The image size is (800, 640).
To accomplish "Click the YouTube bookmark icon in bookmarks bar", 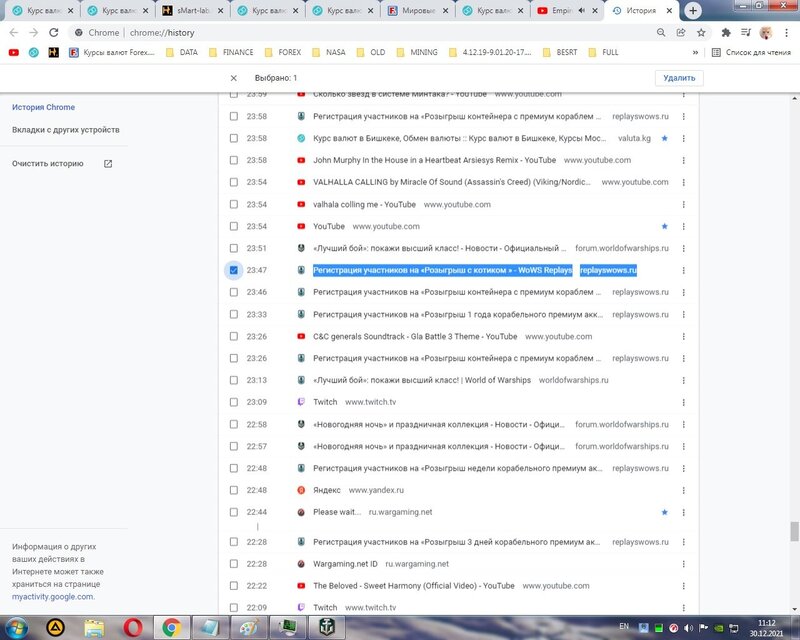I will tap(13, 52).
